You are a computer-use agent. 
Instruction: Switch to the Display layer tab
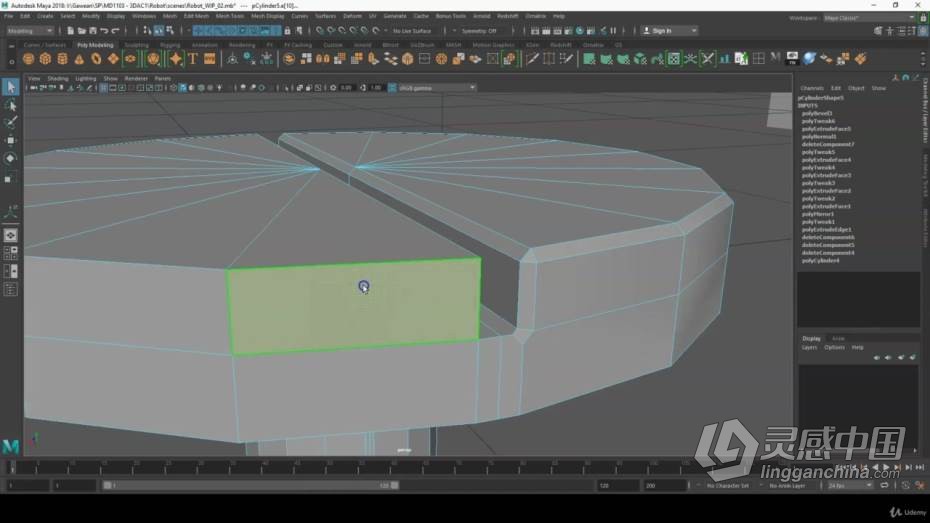[x=811, y=339]
